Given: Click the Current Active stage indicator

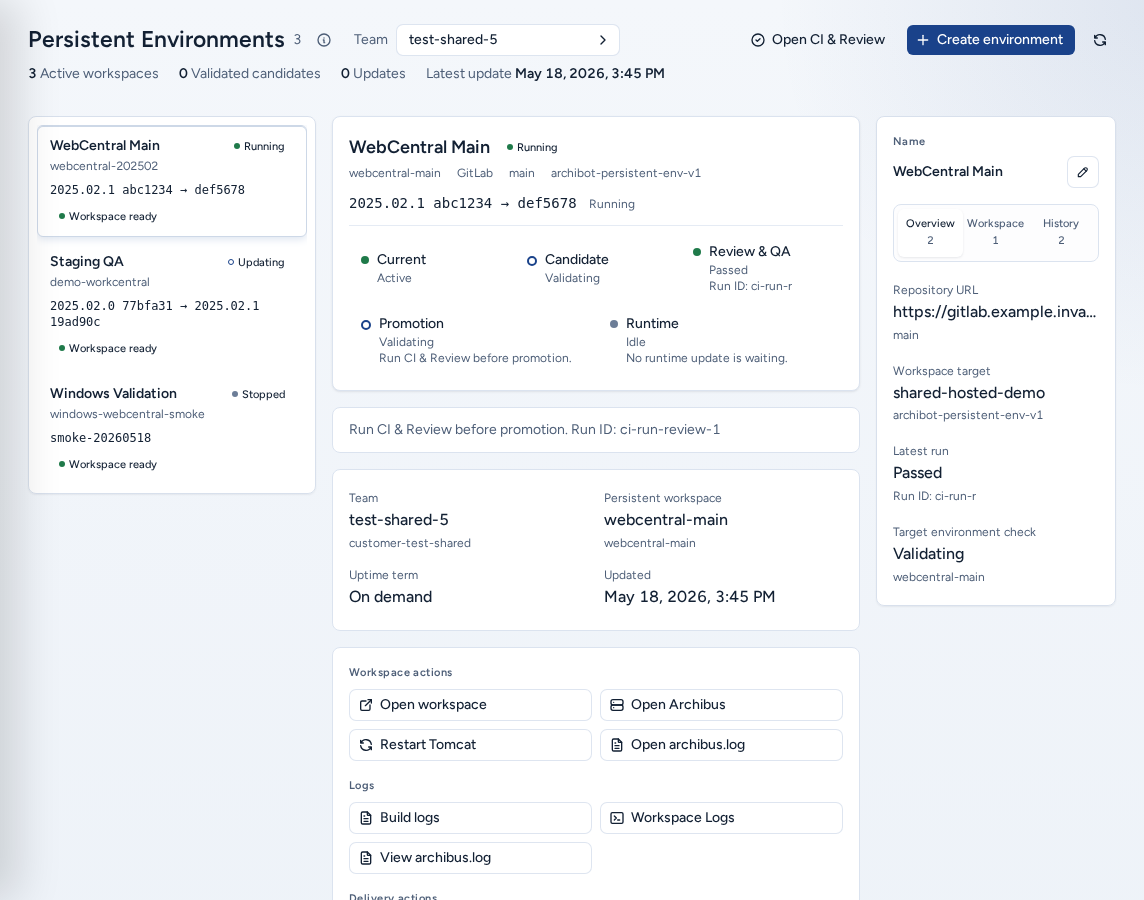Looking at the screenshot, I should (x=393, y=268).
